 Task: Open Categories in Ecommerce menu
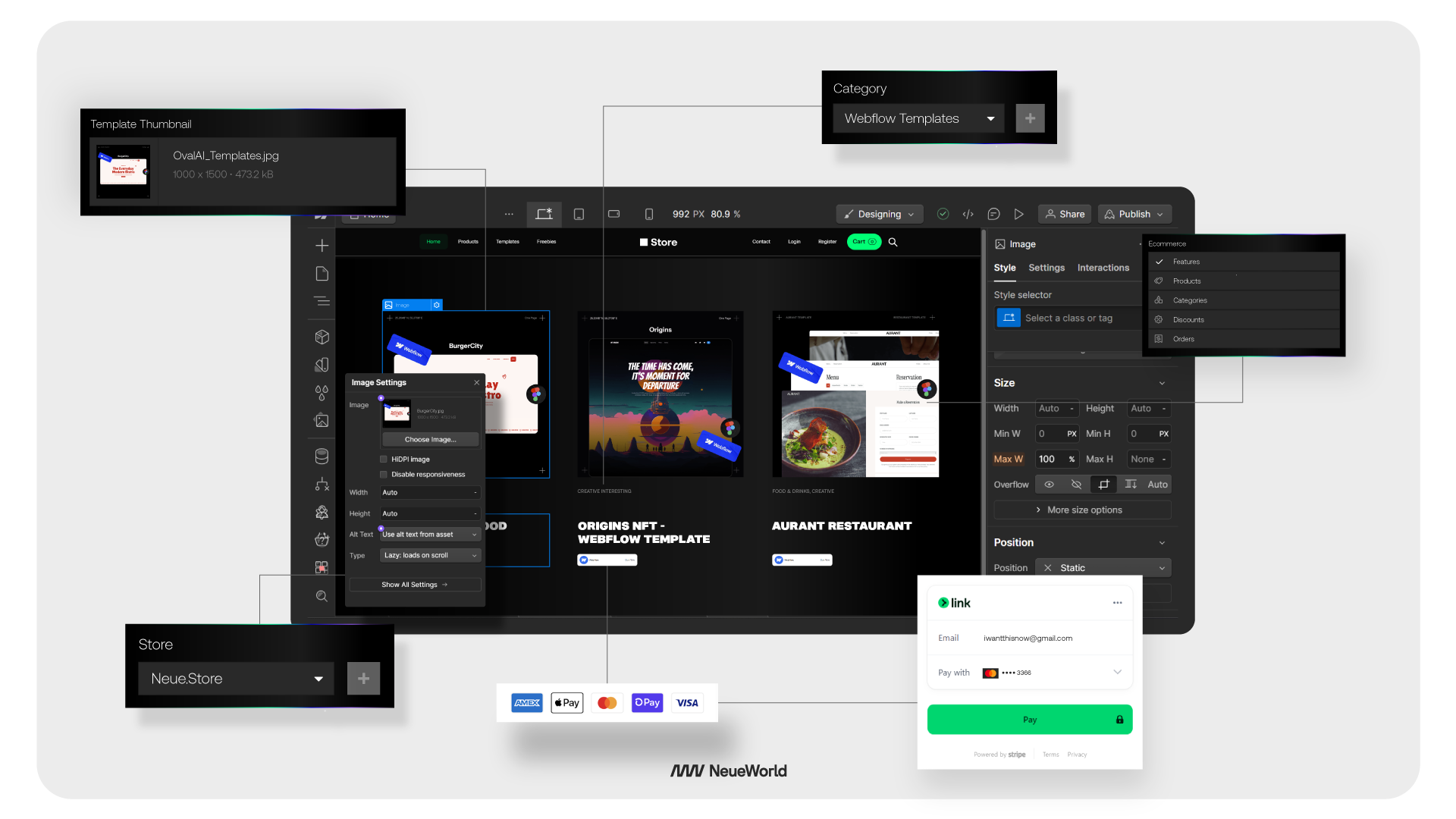[1244, 300]
